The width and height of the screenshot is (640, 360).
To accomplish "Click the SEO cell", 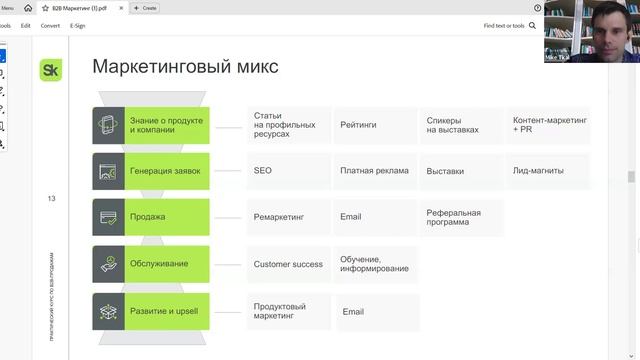I will point(289,171).
